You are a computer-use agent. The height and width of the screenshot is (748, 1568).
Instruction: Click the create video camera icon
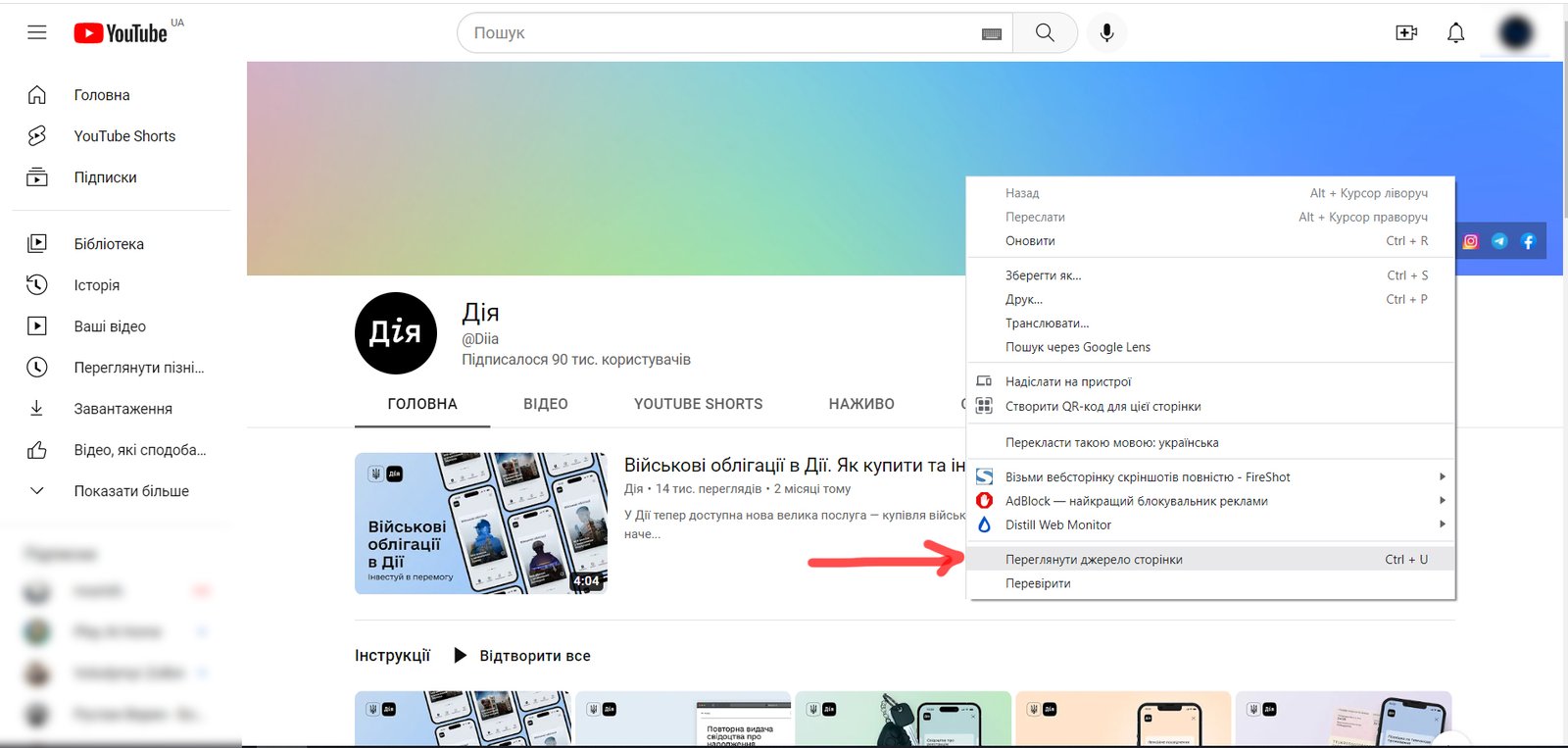tap(1406, 32)
